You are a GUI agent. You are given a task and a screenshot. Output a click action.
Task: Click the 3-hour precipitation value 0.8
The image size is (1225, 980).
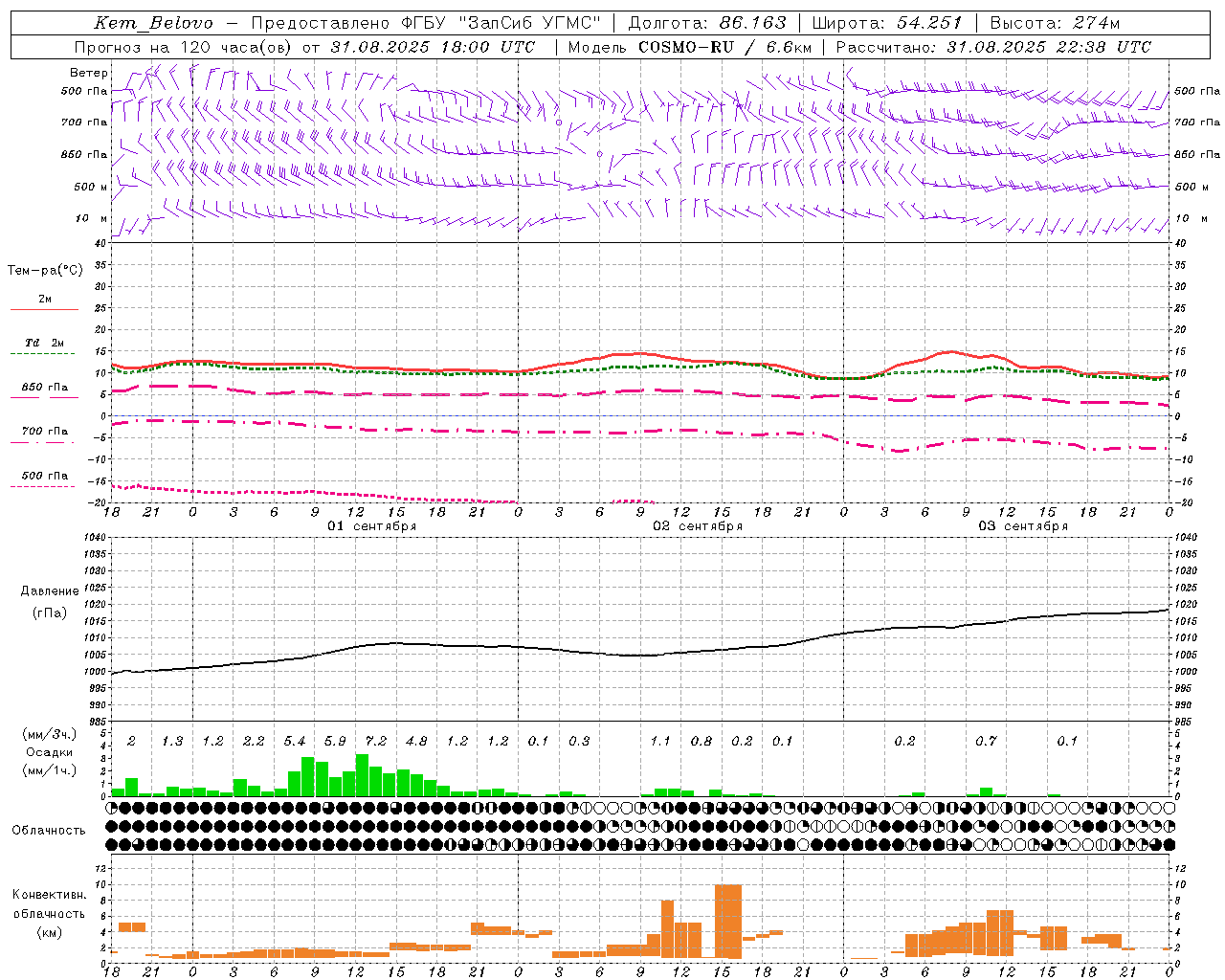tap(702, 742)
